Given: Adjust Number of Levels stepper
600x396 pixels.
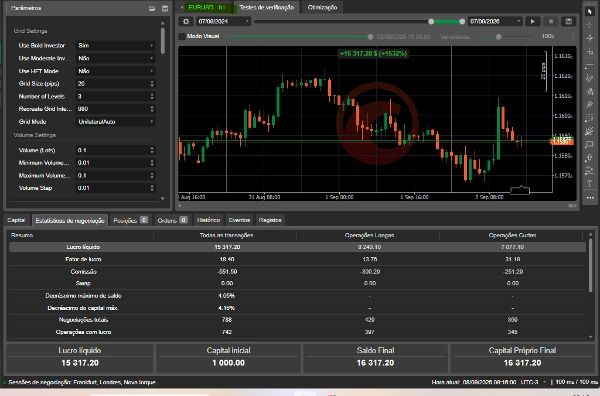Looking at the screenshot, I should 152,96.
